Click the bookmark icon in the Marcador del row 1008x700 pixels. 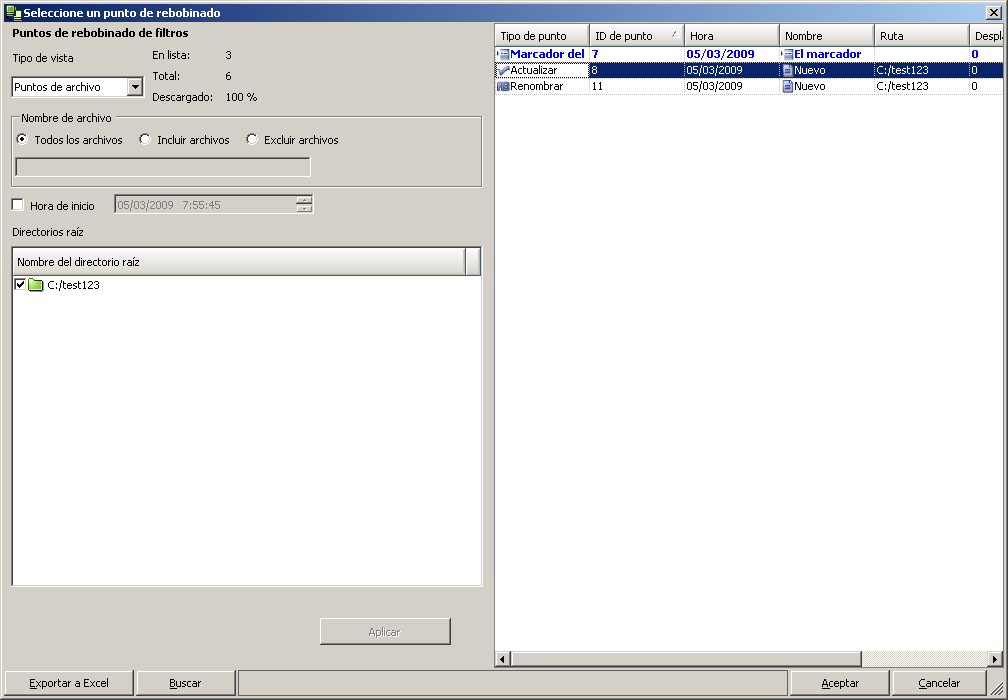pos(504,55)
